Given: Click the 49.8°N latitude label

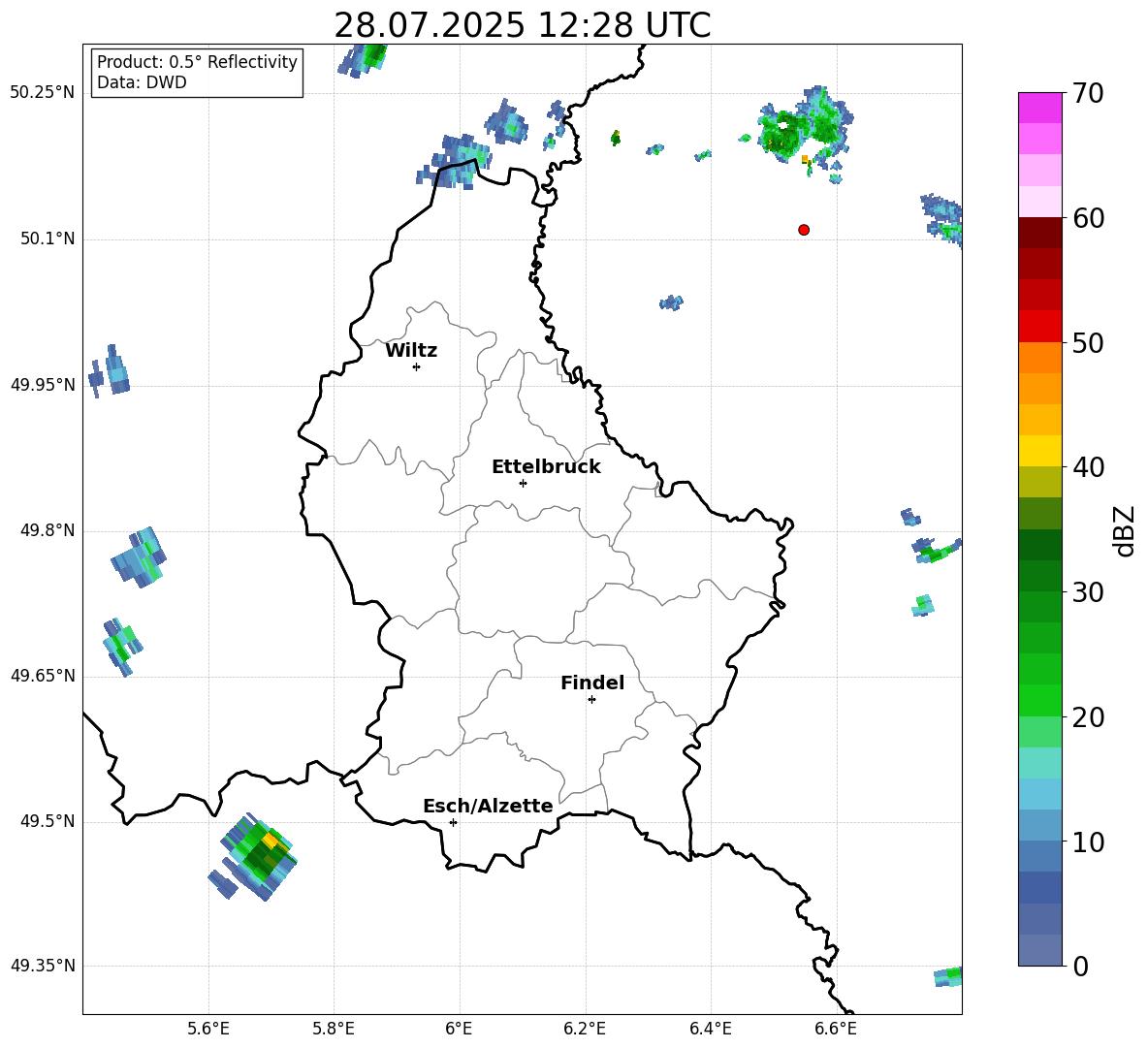Looking at the screenshot, I should pyautogui.click(x=48, y=530).
